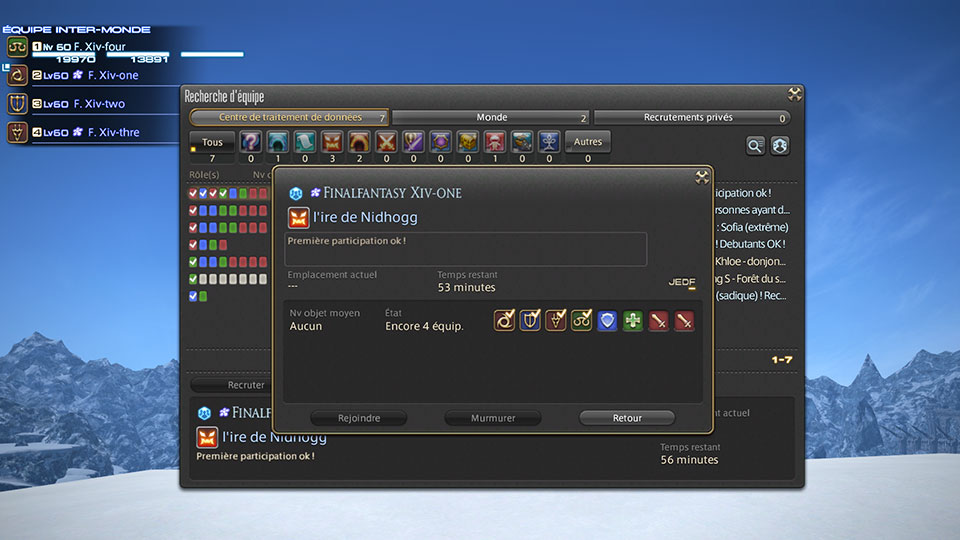This screenshot has height=540, width=960.
Task: Select the Autres category filter
Action: [x=587, y=142]
